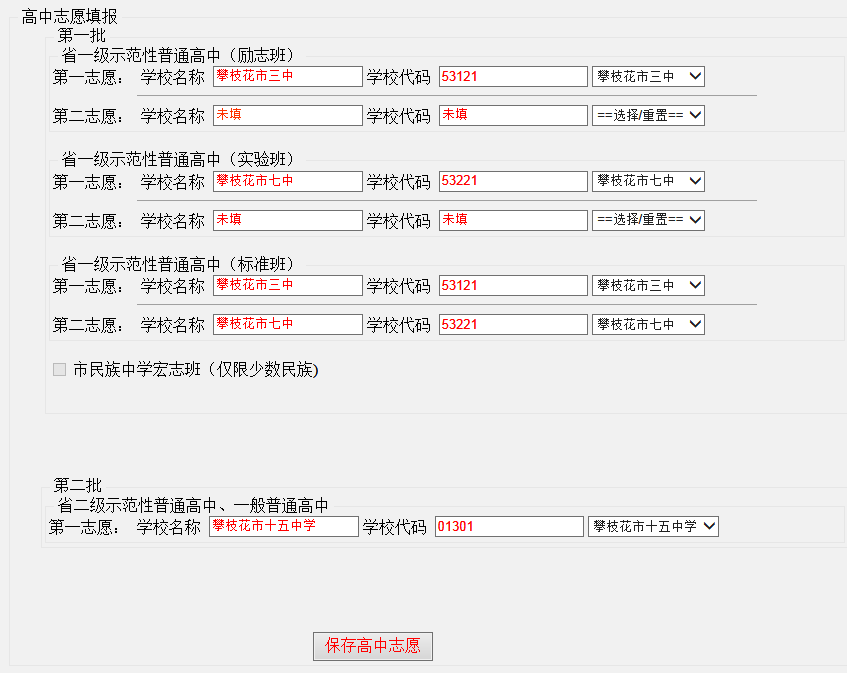Open the 实验班 second-choice 选择/重置 dropdown

(648, 220)
